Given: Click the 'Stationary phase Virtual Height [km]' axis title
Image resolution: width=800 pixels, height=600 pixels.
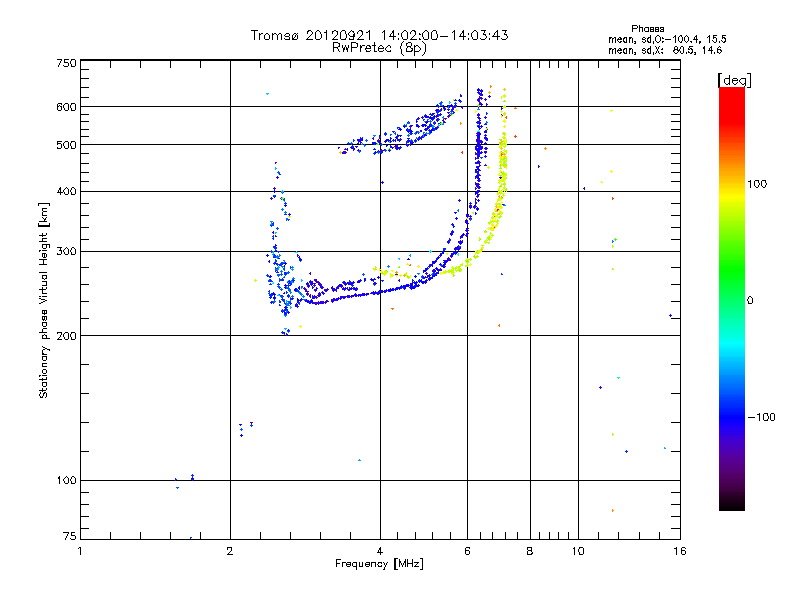Looking at the screenshot, I should pyautogui.click(x=44, y=300).
